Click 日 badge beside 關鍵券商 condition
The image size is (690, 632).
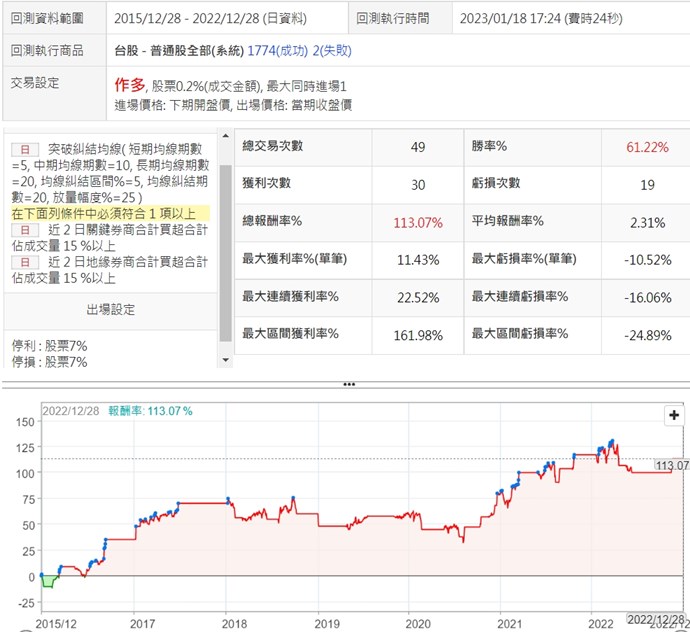point(25,230)
